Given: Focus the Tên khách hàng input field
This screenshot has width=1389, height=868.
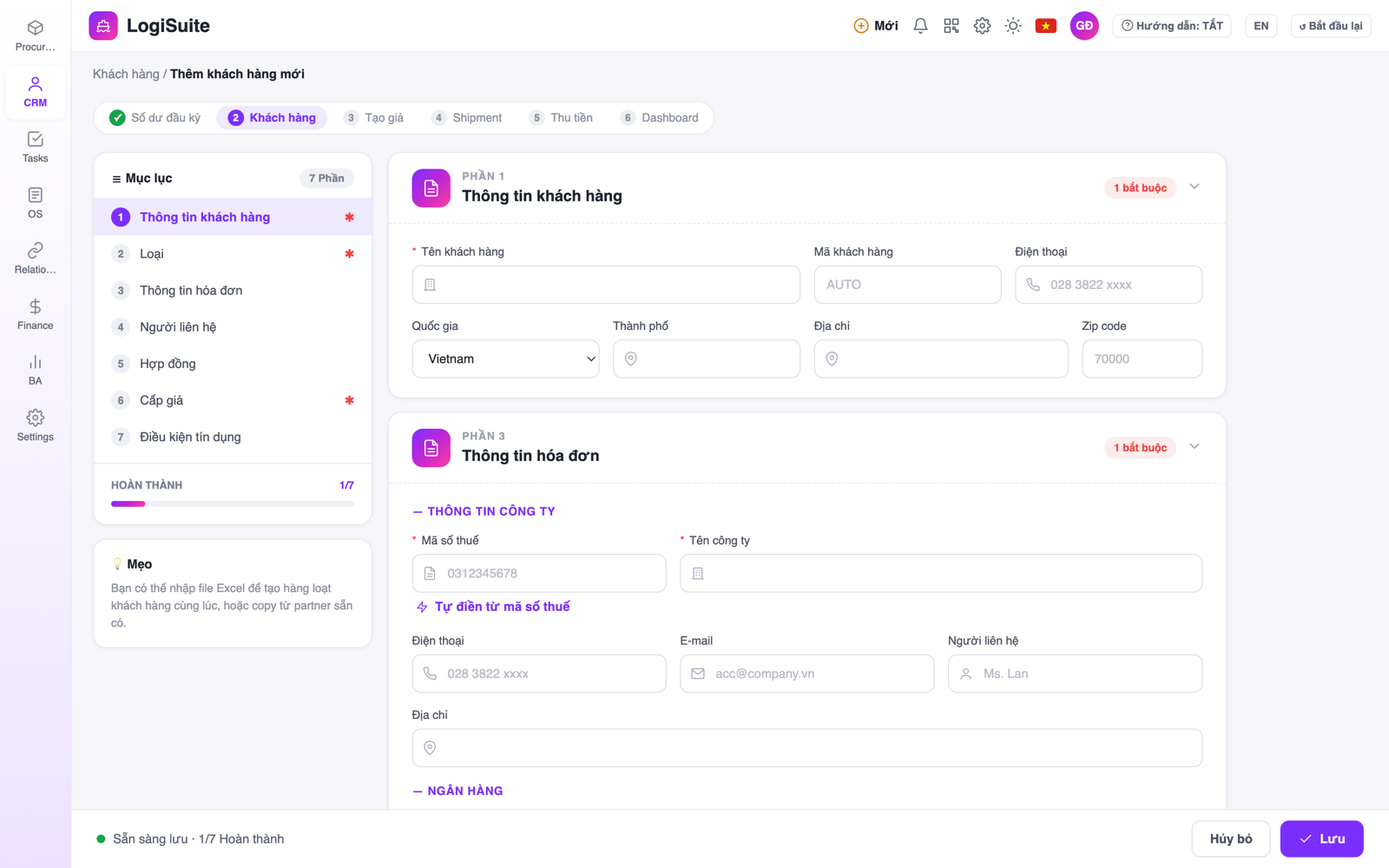Looking at the screenshot, I should 606,285.
